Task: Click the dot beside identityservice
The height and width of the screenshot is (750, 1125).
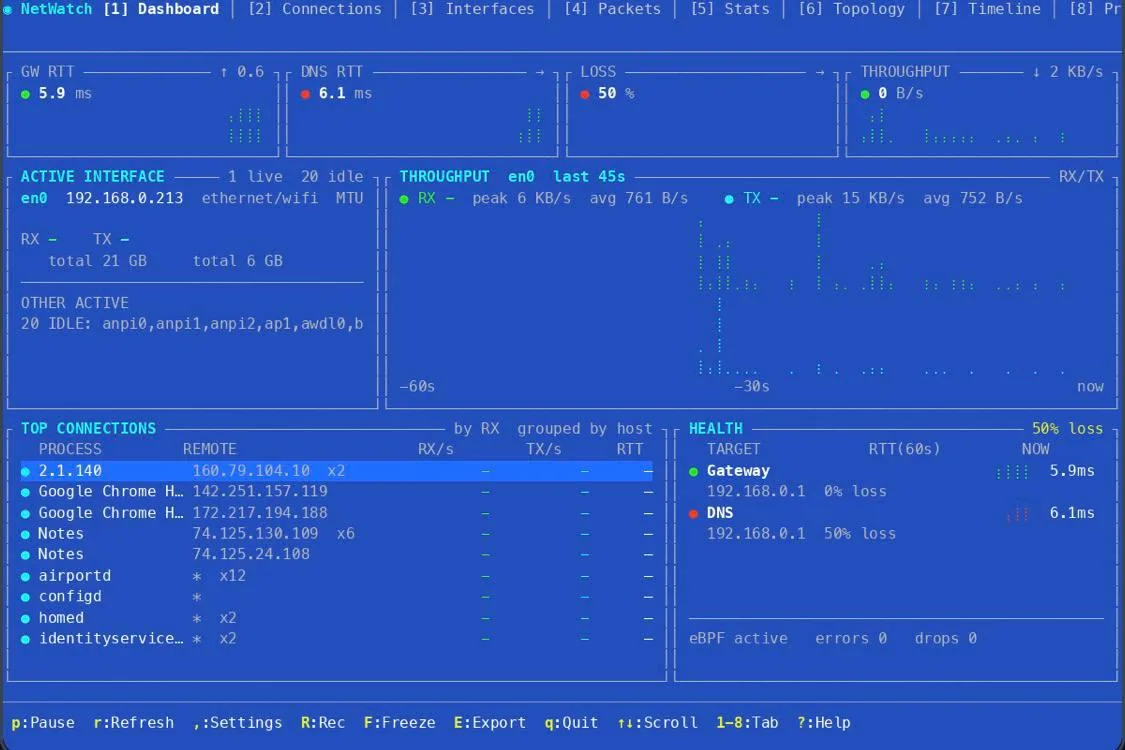Action: pyautogui.click(x=26, y=639)
